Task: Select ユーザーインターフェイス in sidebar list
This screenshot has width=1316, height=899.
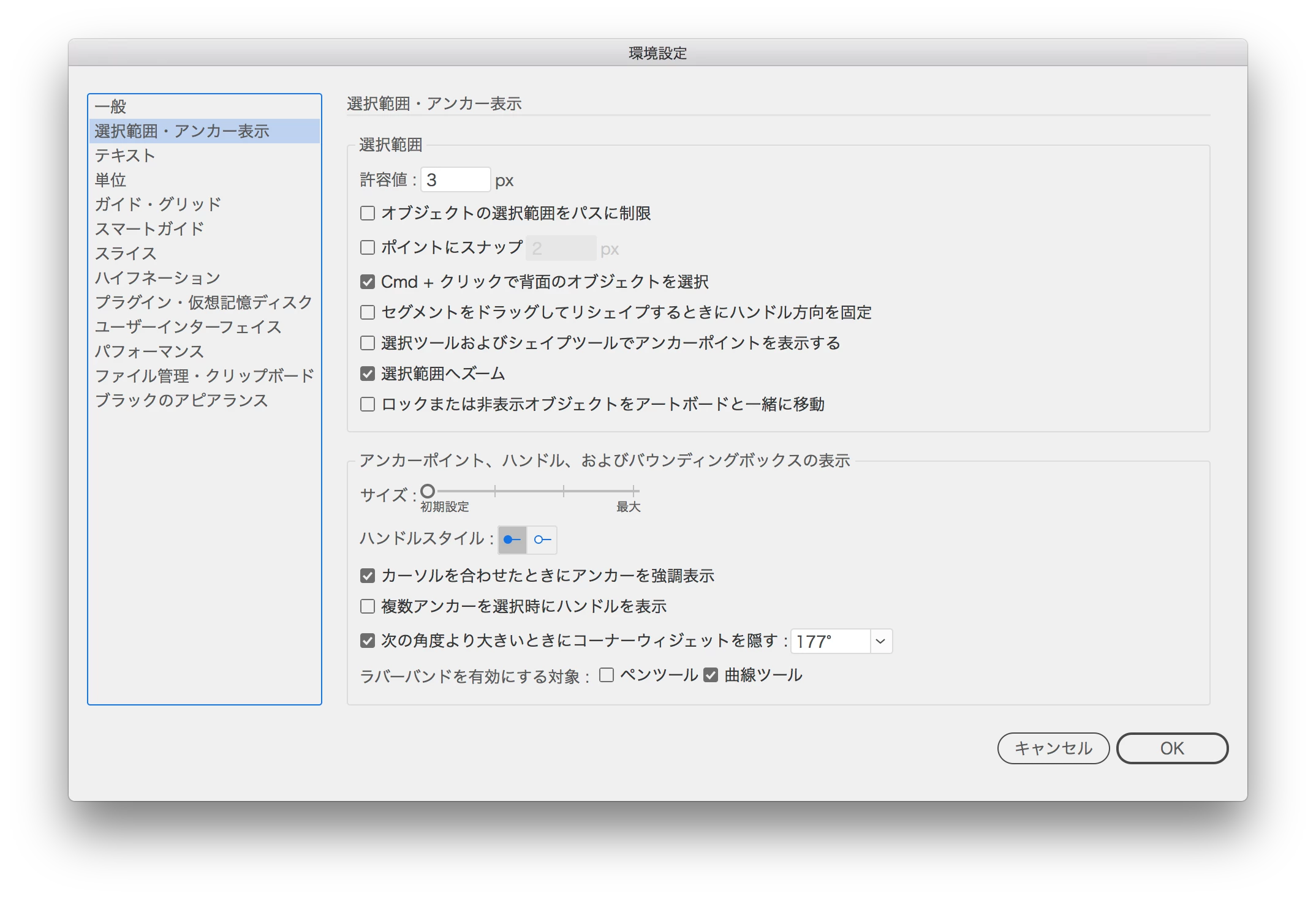Action: tap(188, 327)
